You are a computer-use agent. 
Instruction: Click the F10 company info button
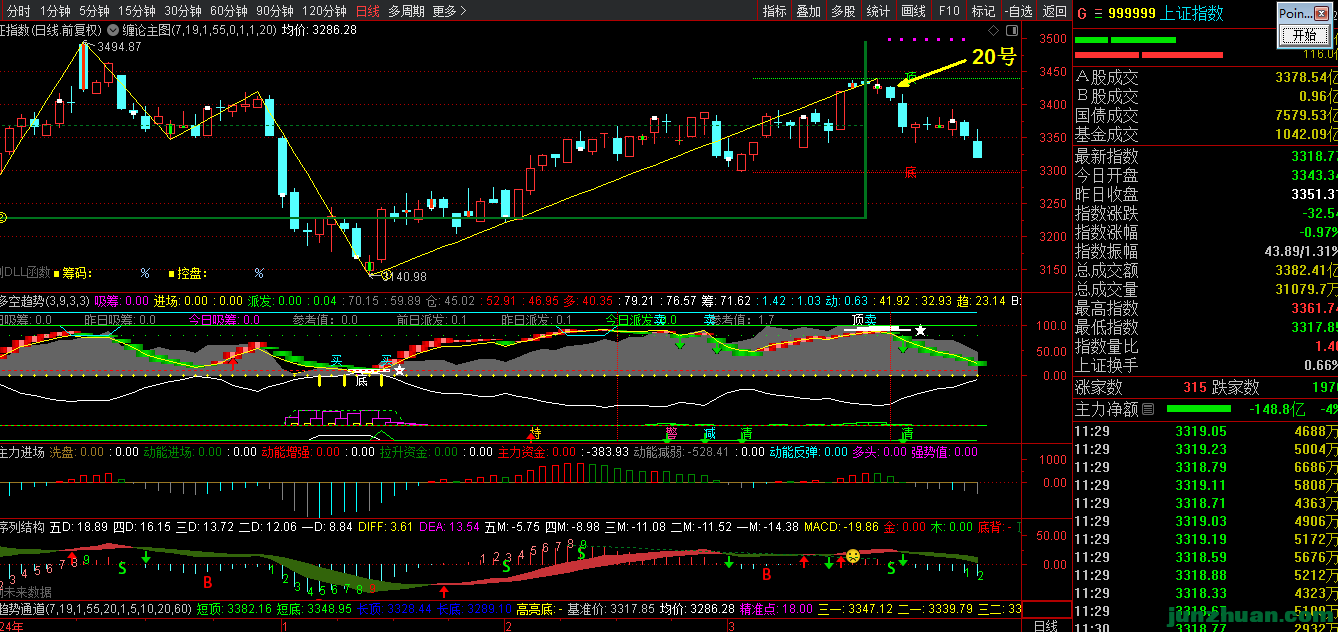click(949, 11)
